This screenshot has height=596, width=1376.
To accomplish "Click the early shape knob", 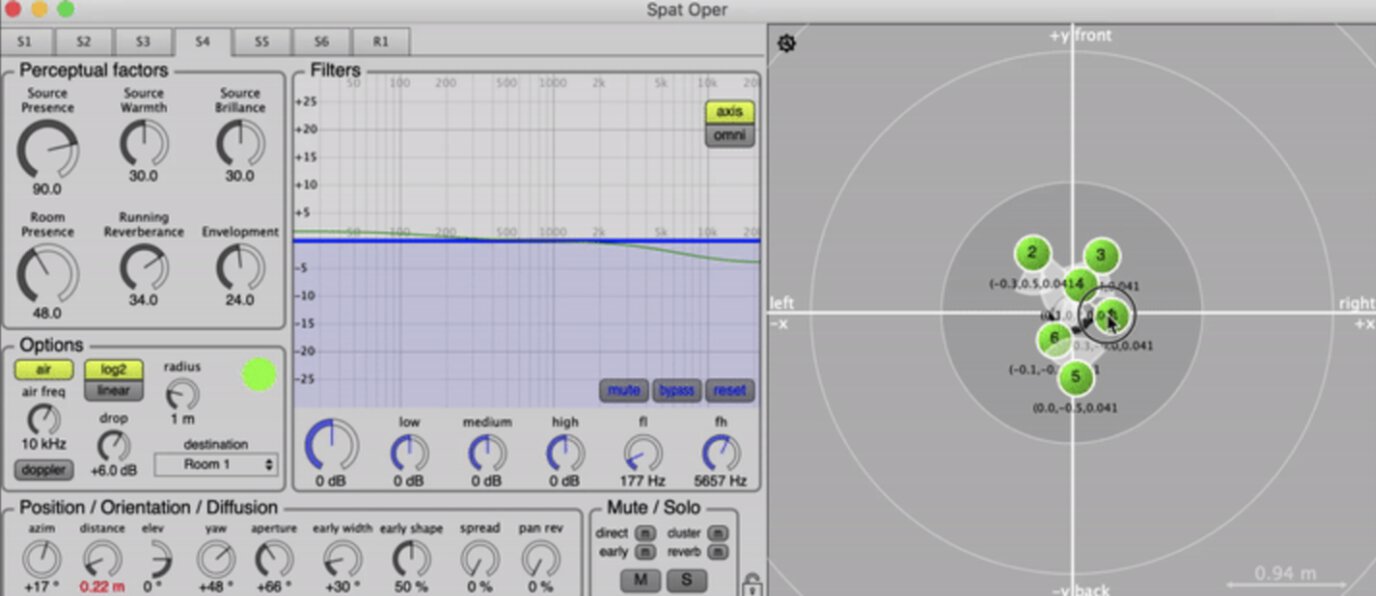I will [411, 558].
